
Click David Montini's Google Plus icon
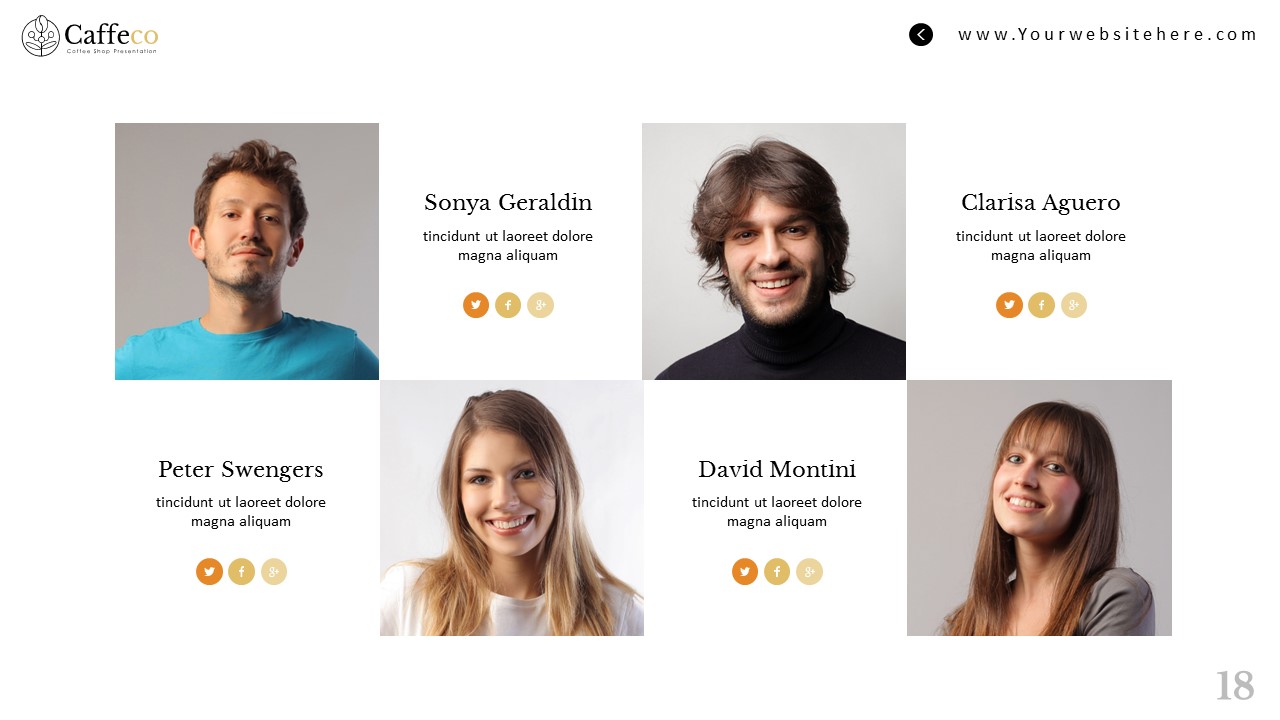coord(810,572)
